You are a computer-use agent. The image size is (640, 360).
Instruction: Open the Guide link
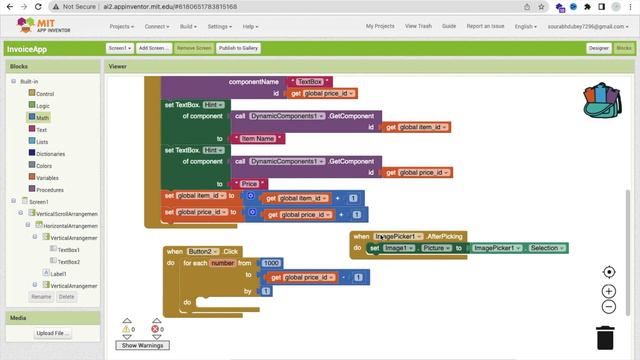[x=449, y=26]
